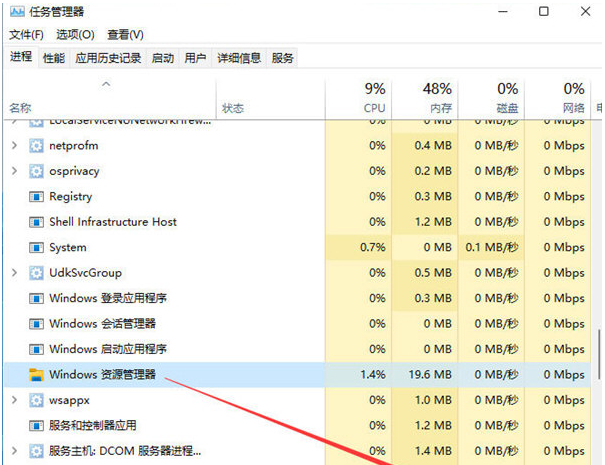Image resolution: width=605 pixels, height=465 pixels.
Task: Click the 0.2 MB memory value
Action: point(433,171)
